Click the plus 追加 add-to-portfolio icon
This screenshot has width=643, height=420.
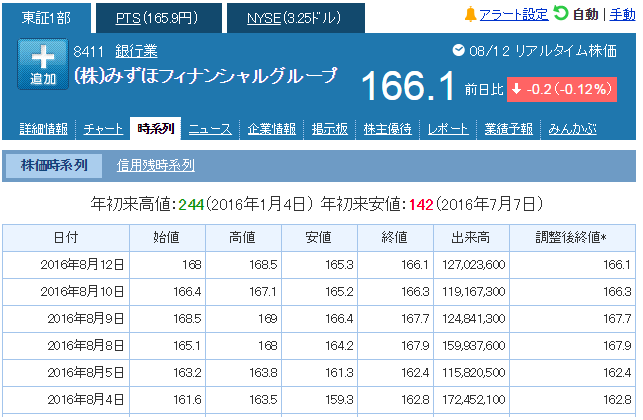pos(43,64)
